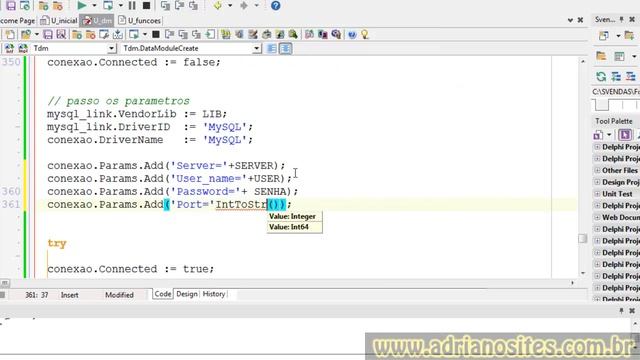The width and height of the screenshot is (640, 360).
Task: Click the download-to-tray icon in second toolbar
Action: [x=118, y=35]
